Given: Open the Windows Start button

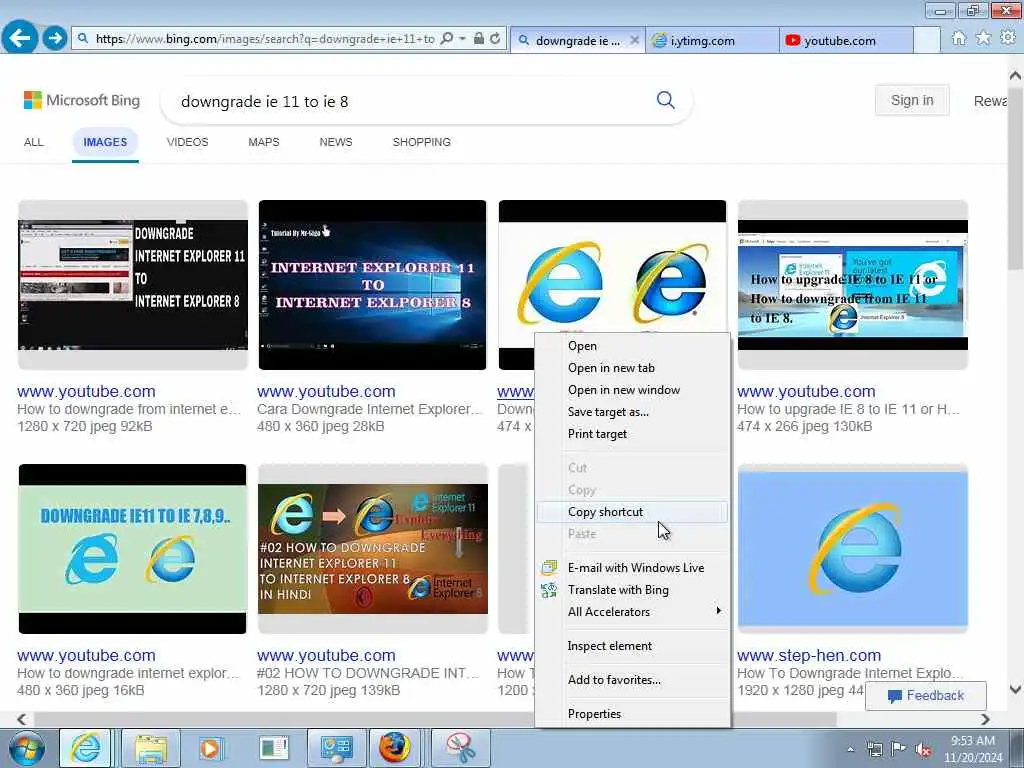Looking at the screenshot, I should click(26, 748).
